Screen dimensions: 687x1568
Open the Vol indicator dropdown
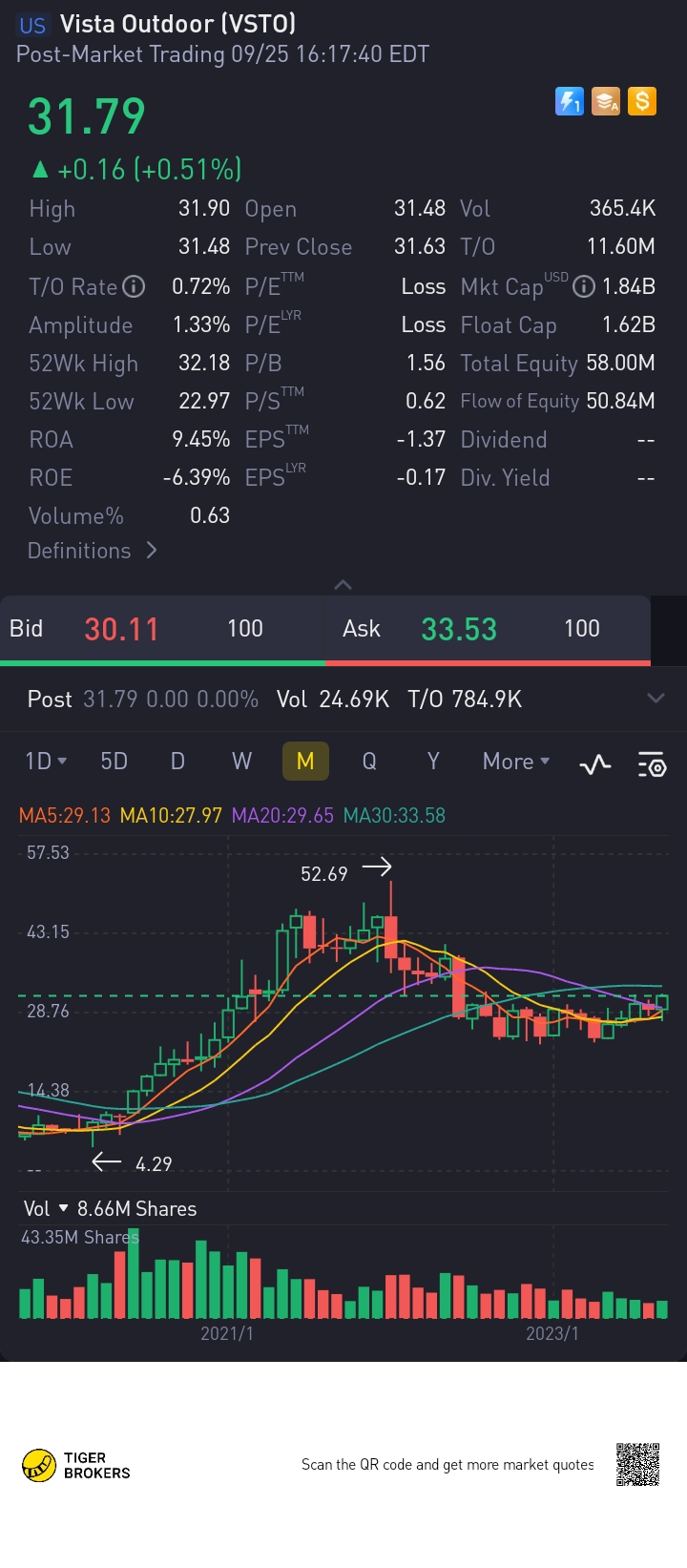tap(45, 1208)
